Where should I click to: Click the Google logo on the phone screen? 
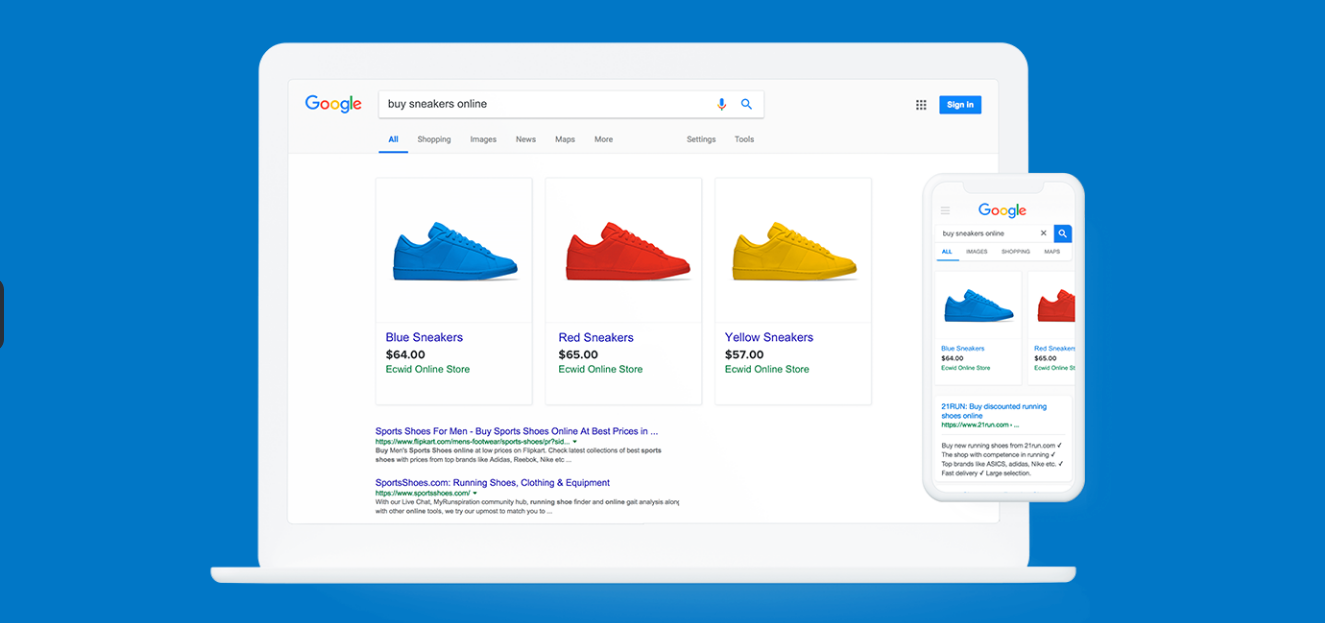coord(1002,210)
